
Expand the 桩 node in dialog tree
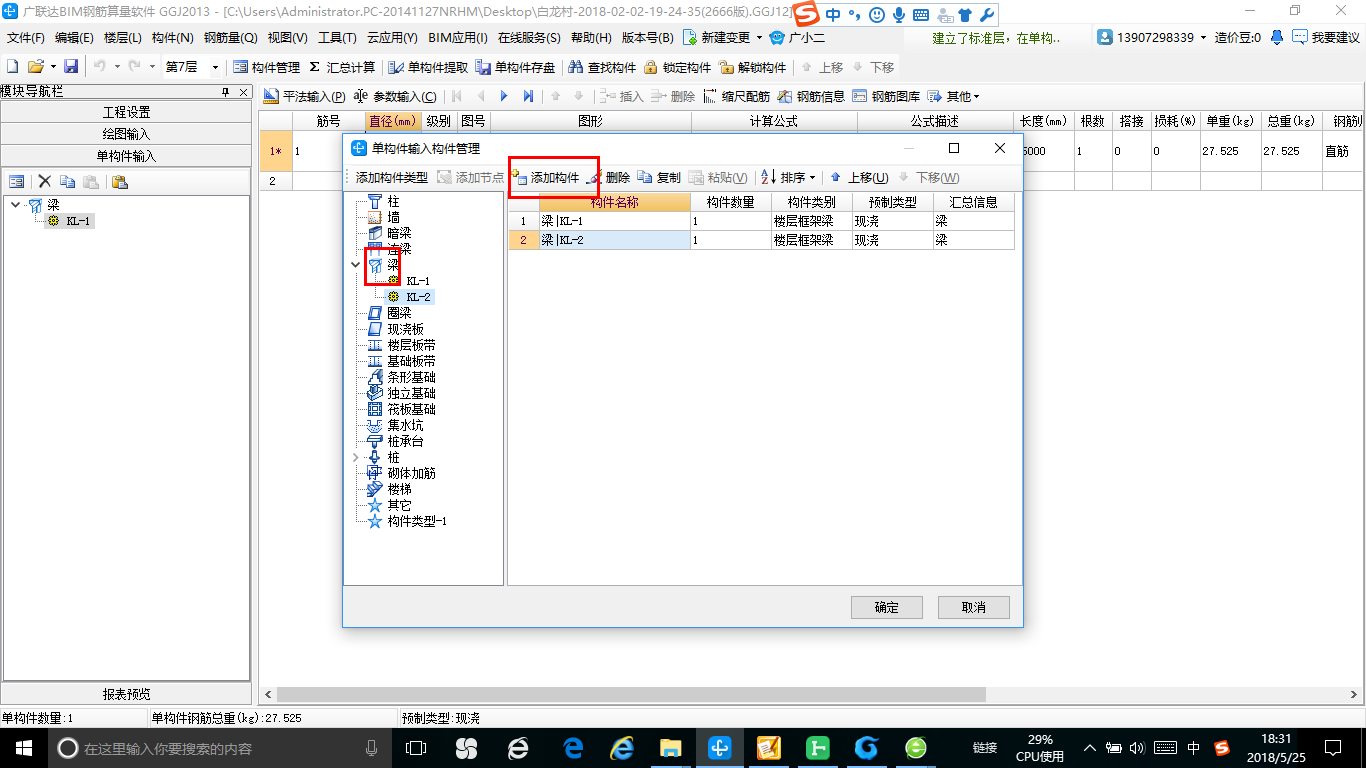coord(356,457)
